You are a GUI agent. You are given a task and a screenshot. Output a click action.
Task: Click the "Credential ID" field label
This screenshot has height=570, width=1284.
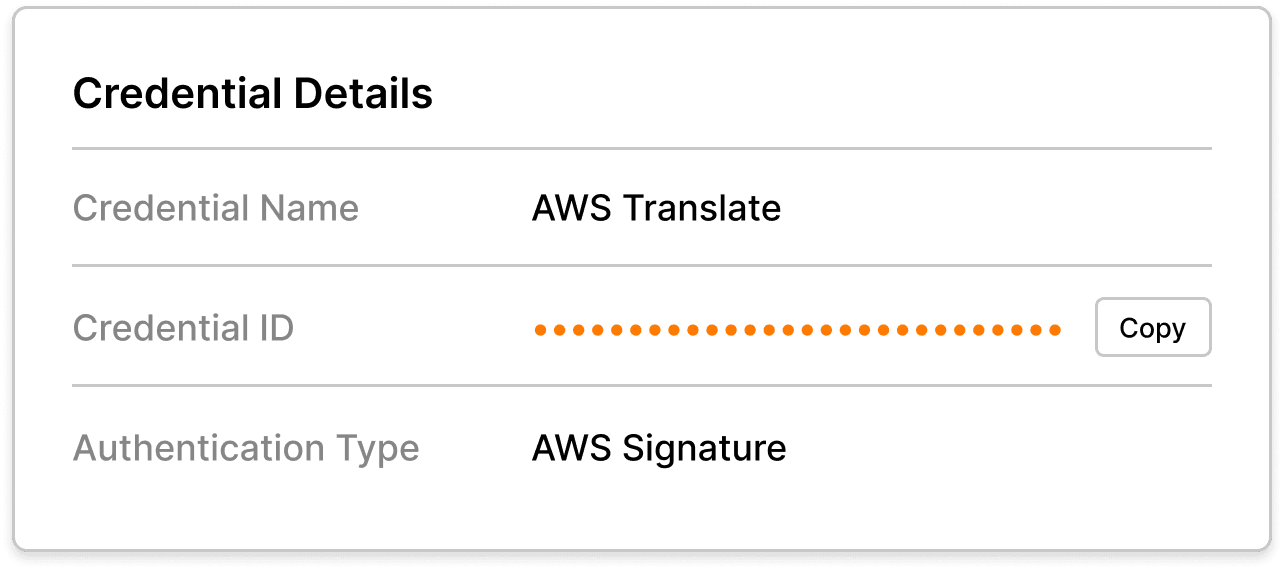(183, 328)
